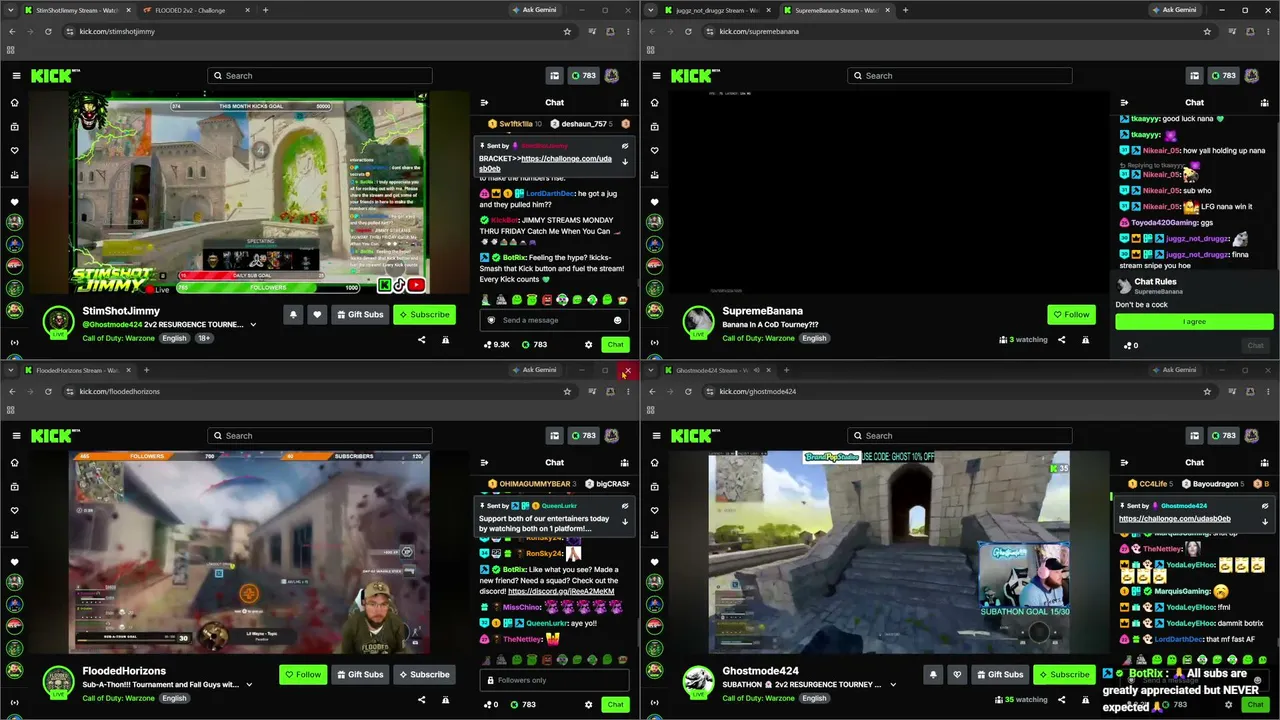Open a new tab in StimShotJimmy window
This screenshot has width=1280, height=720.
click(265, 10)
